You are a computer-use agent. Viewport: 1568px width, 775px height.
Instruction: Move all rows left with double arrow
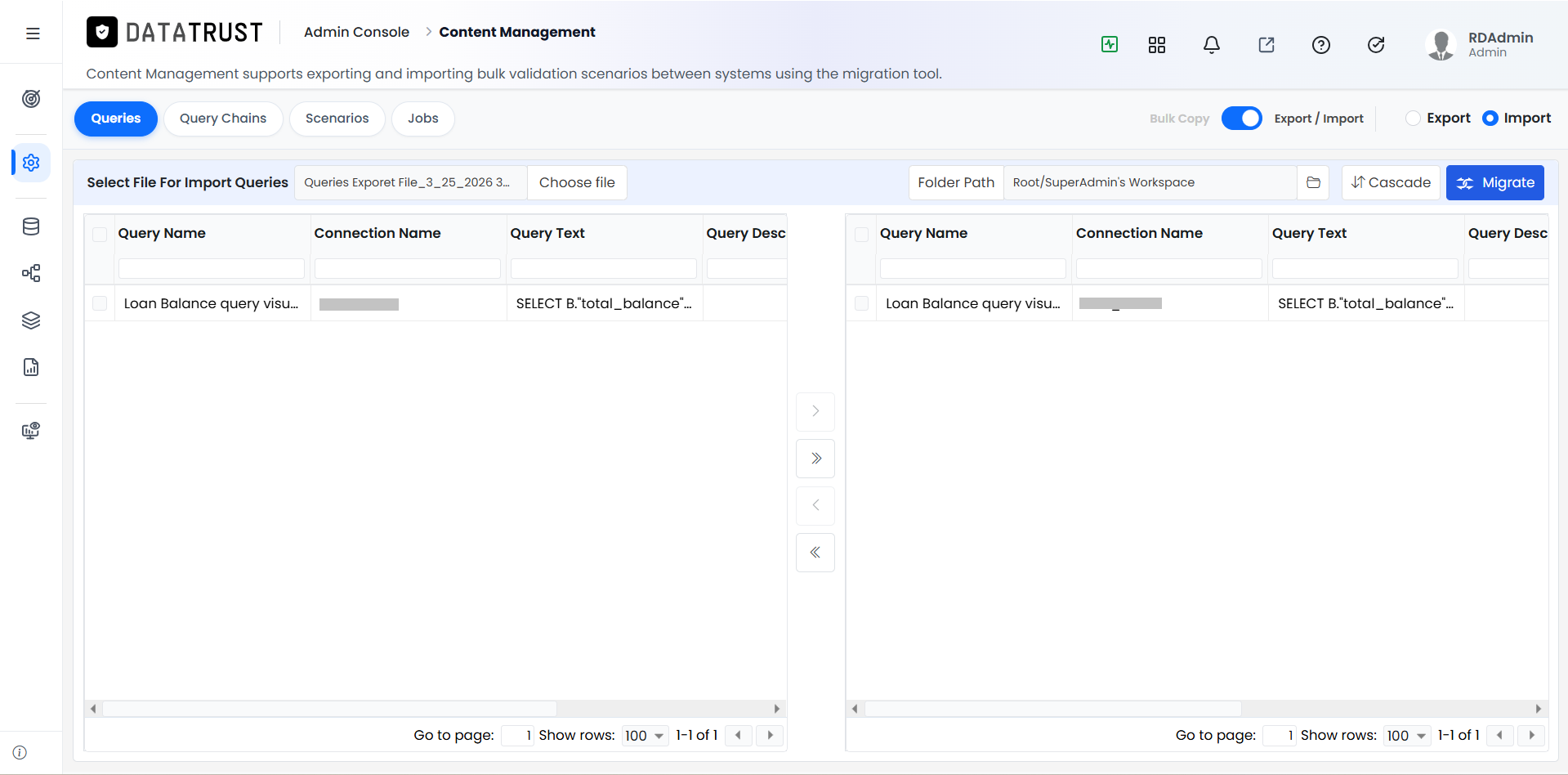815,553
